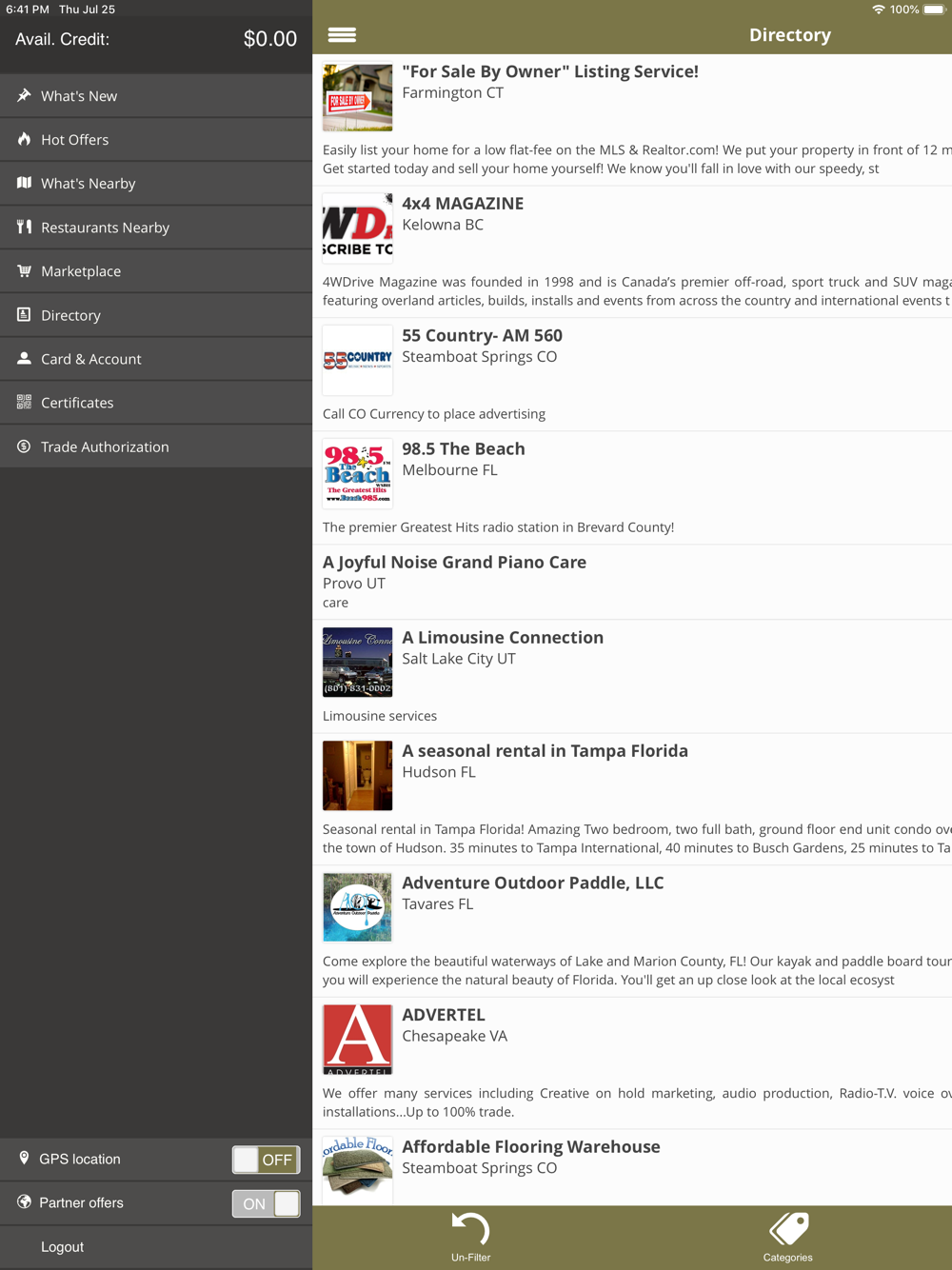Open Certificates section
The height and width of the screenshot is (1270, 952).
[156, 403]
